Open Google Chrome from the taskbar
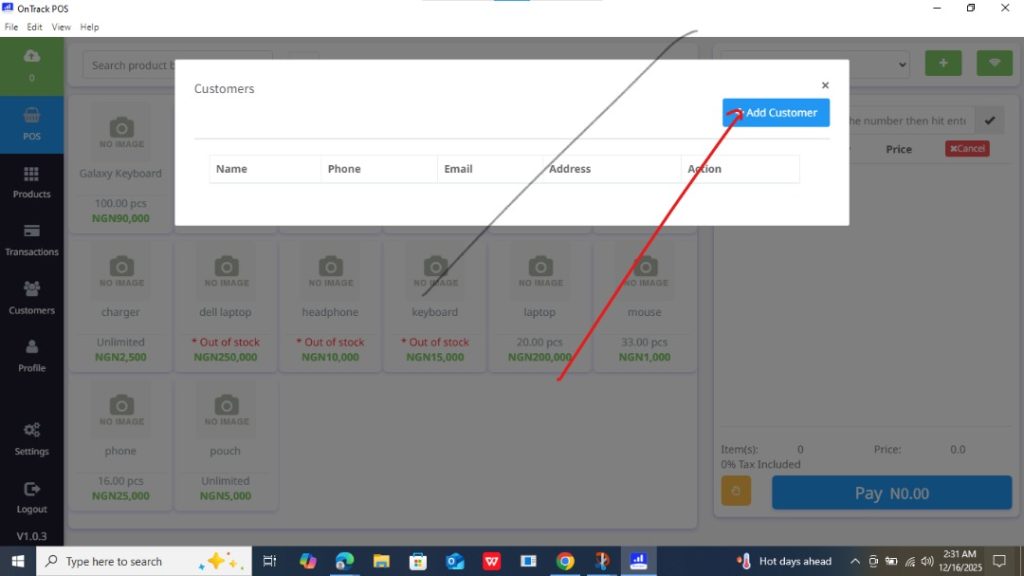Image resolution: width=1024 pixels, height=576 pixels. tap(565, 561)
